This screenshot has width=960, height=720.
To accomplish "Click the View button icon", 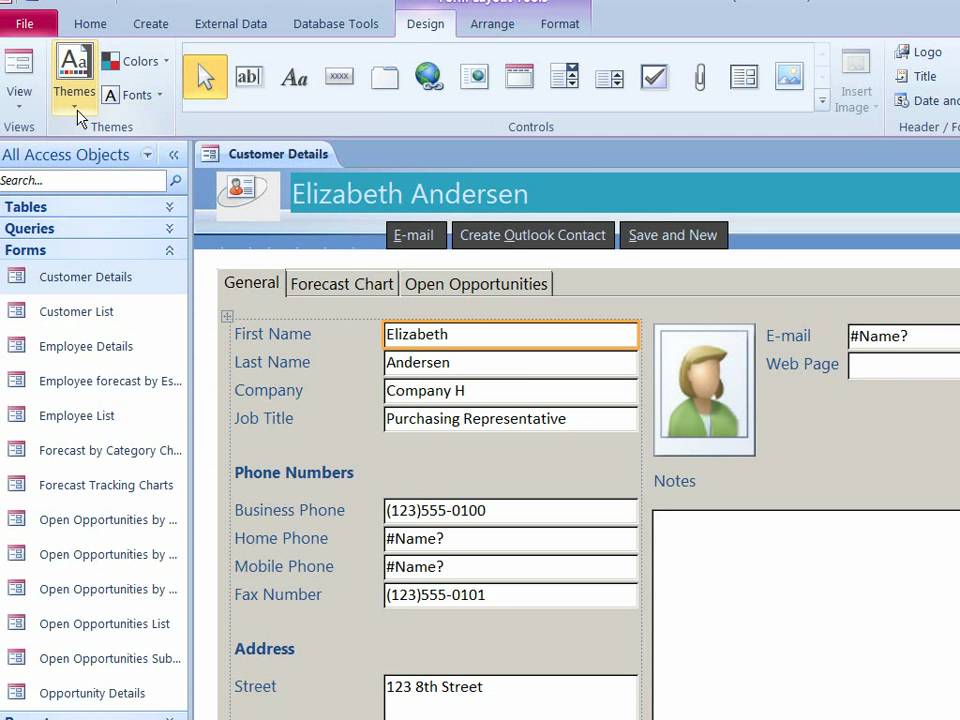I will pos(19,62).
